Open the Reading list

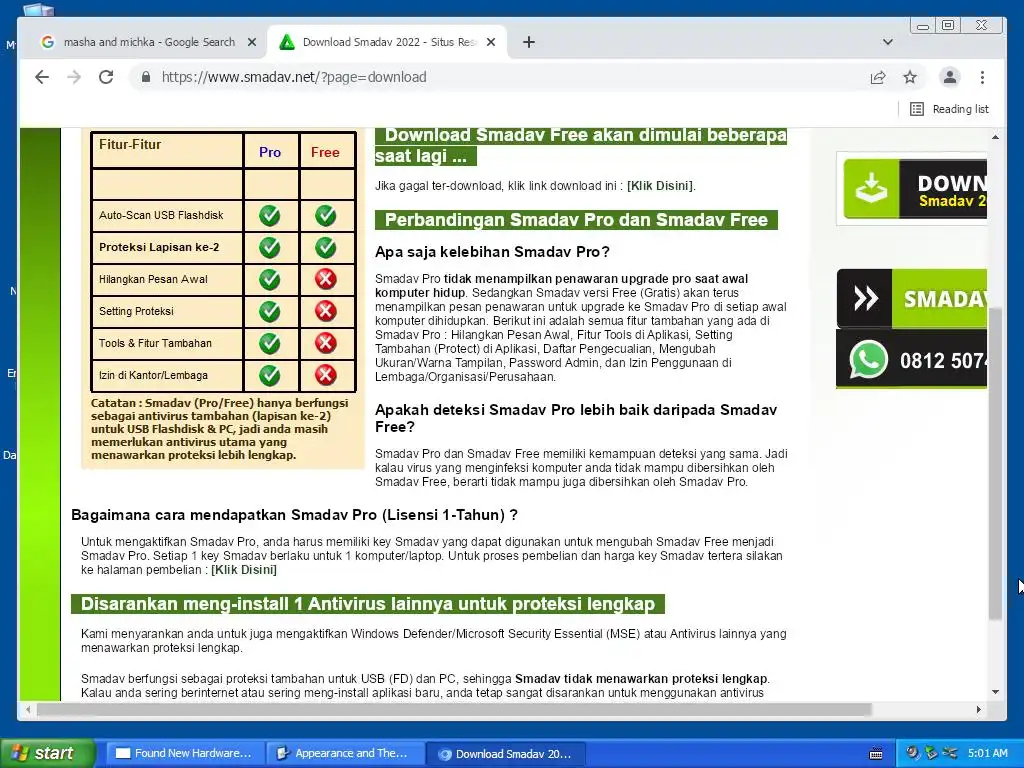click(949, 109)
